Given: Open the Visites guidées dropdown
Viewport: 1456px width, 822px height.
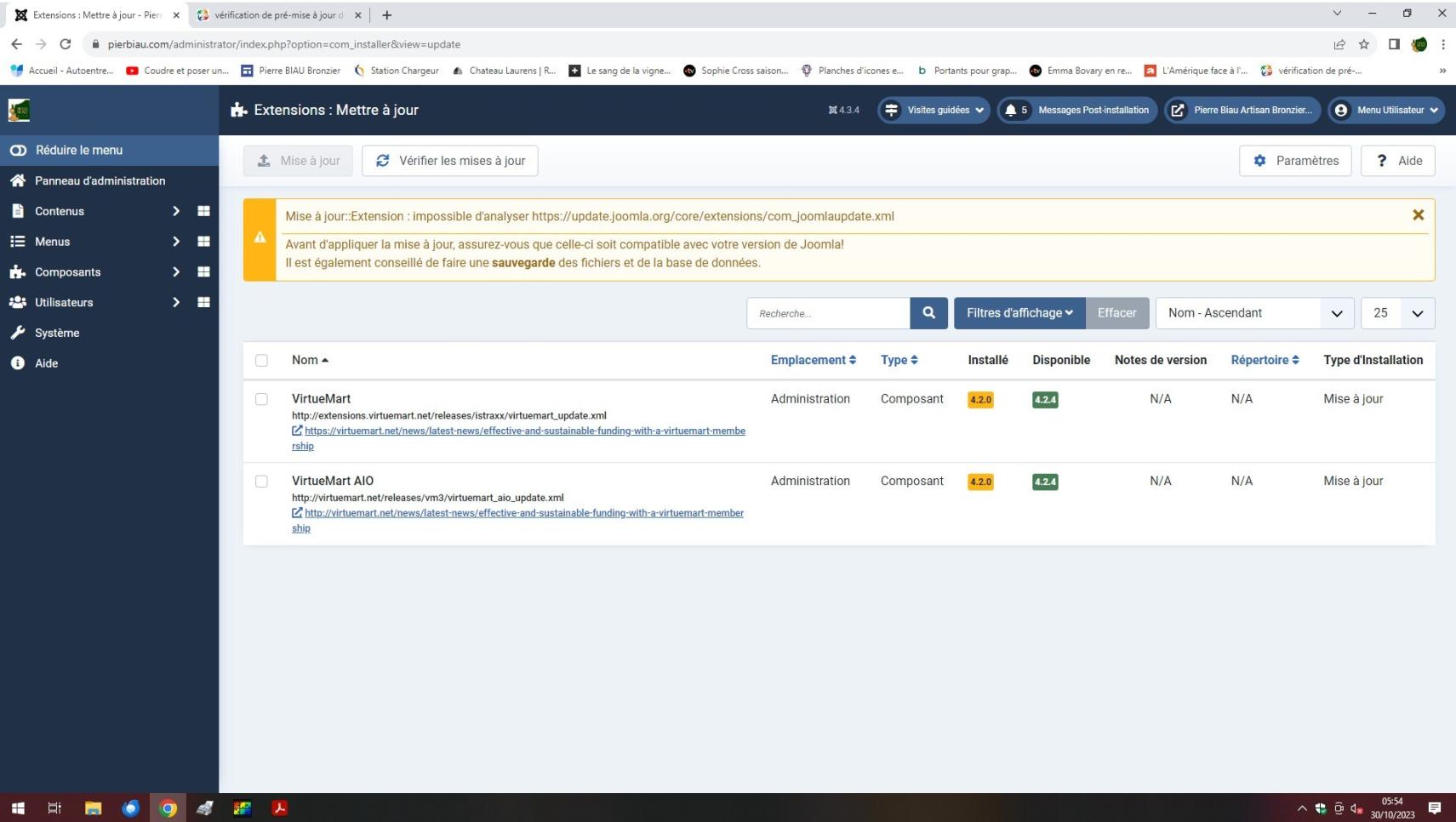Looking at the screenshot, I should pos(934,110).
